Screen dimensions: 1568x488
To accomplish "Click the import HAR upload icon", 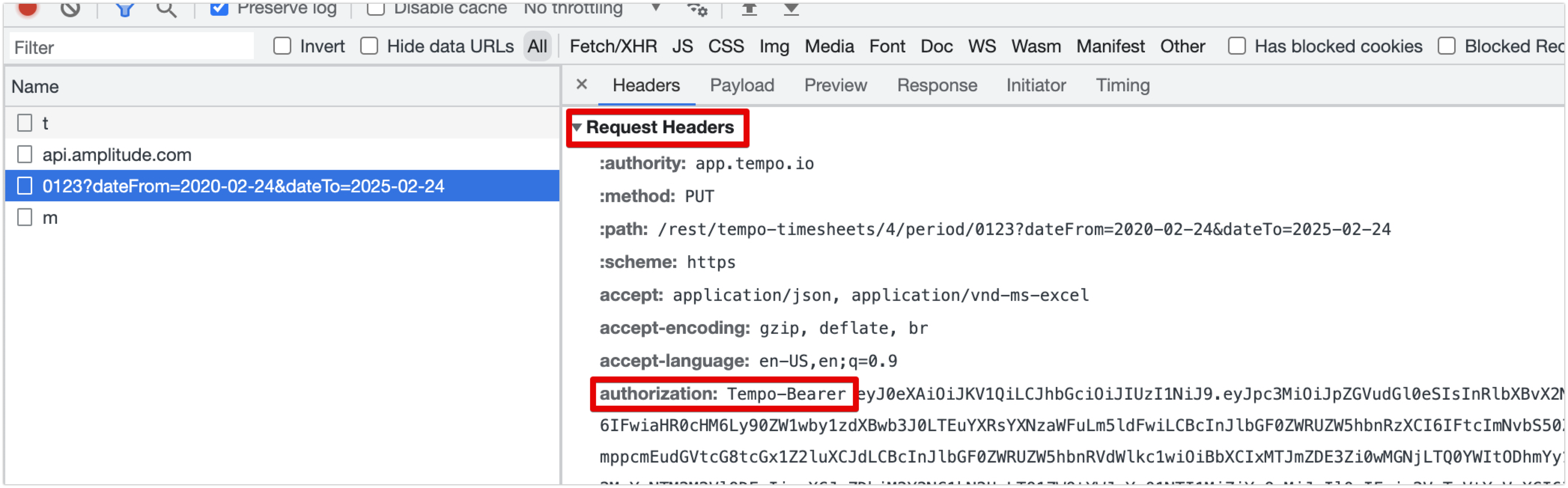I will click(x=749, y=9).
